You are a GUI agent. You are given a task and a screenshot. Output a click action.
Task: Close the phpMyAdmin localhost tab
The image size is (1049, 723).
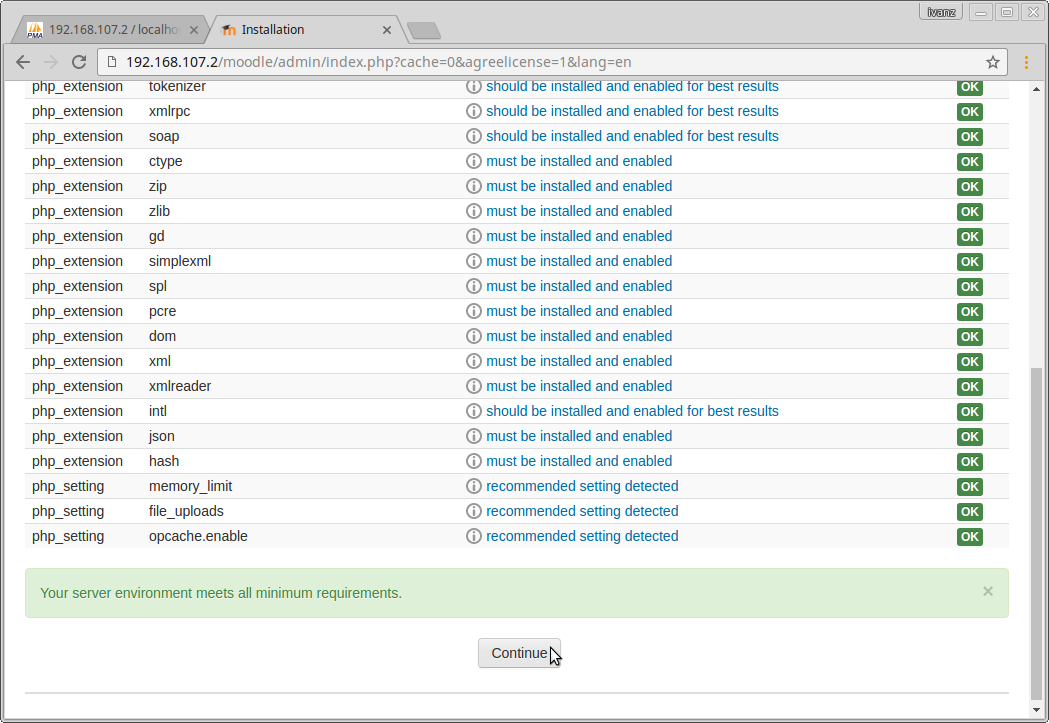(194, 30)
